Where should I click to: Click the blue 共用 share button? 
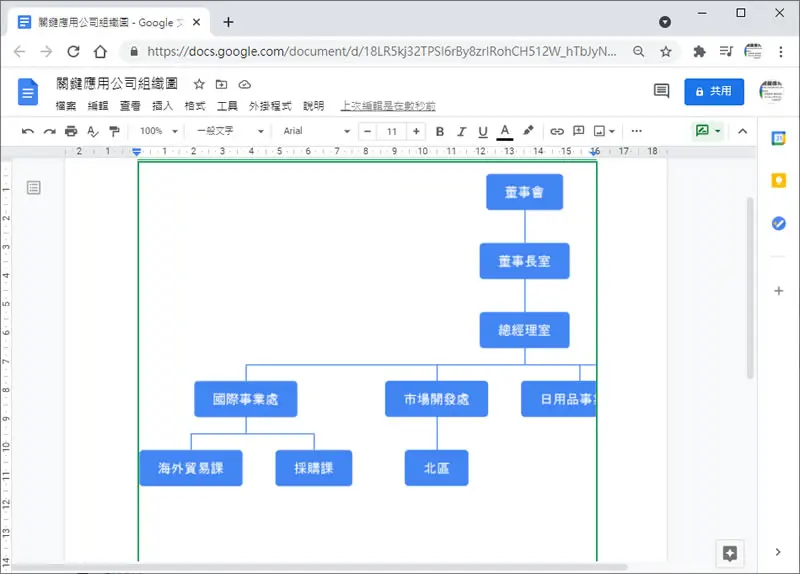(x=714, y=91)
